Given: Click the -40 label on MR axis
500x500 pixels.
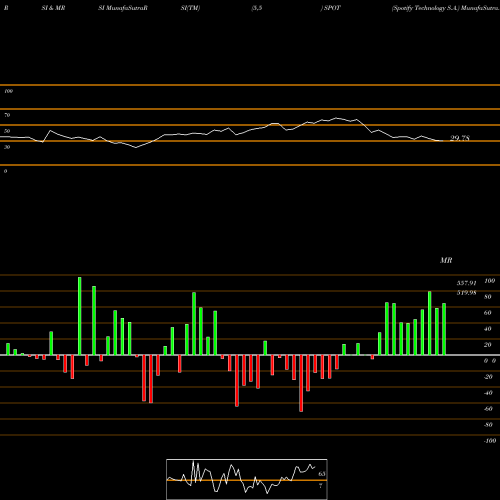Looking at the screenshot, I should tap(488, 393).
